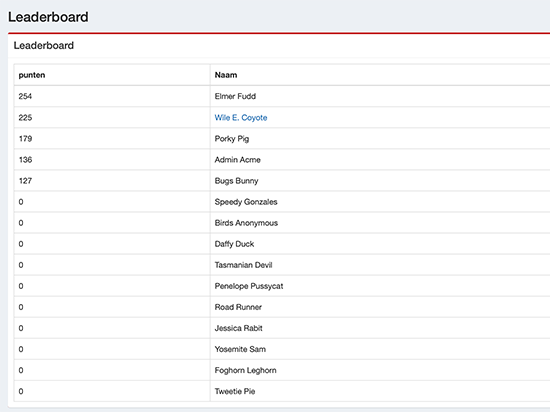
Task: Click the Speedy Gonzales row
Action: click(282, 202)
